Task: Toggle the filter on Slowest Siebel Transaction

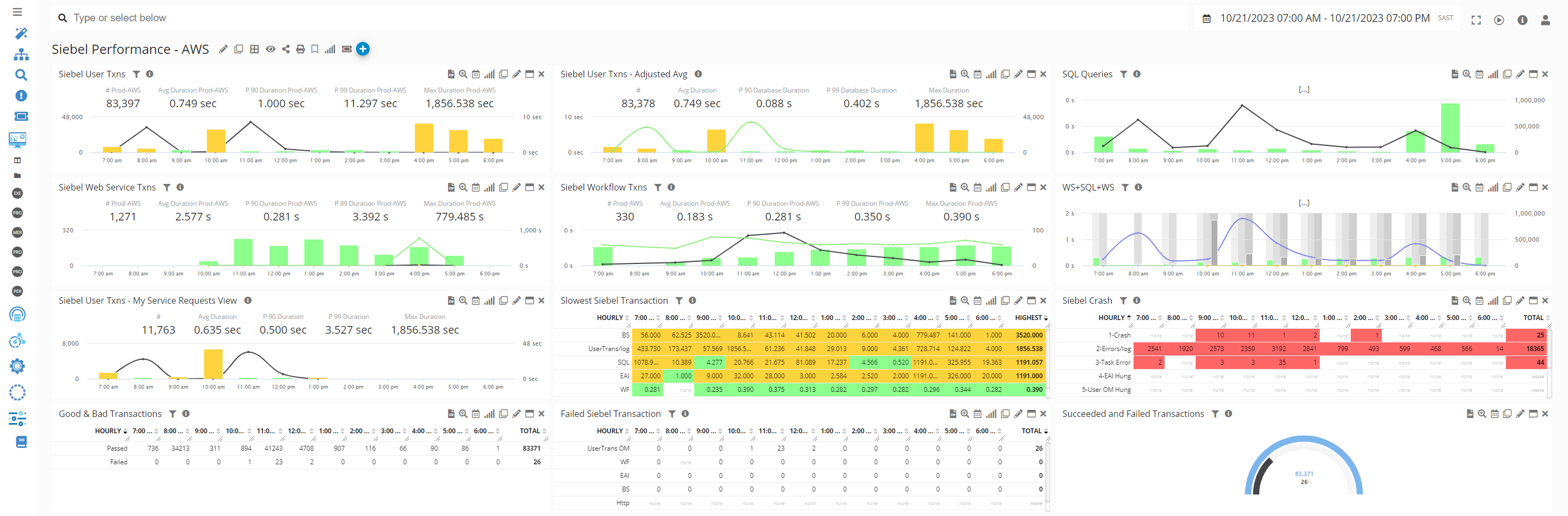Action: point(679,300)
